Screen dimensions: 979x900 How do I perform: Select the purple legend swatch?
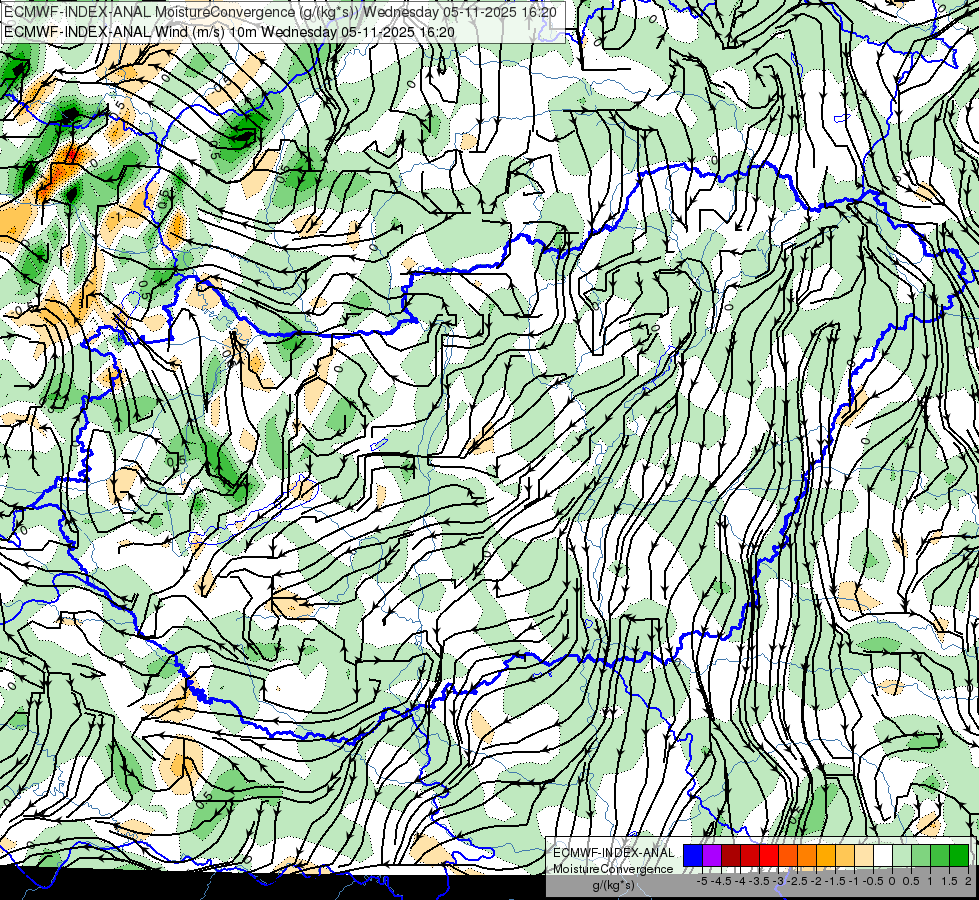pos(712,855)
